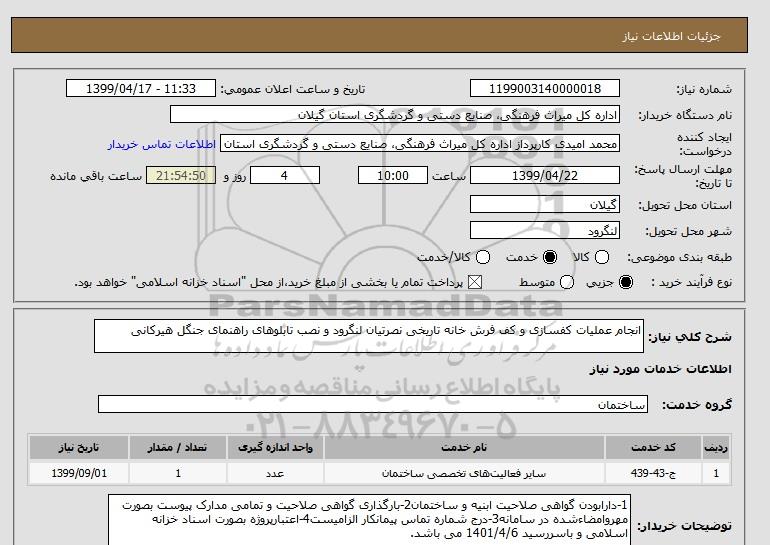Image resolution: width=770 pixels, height=545 pixels.
Task: Click the تاریخ نیاز column header
Action: (x=79, y=447)
